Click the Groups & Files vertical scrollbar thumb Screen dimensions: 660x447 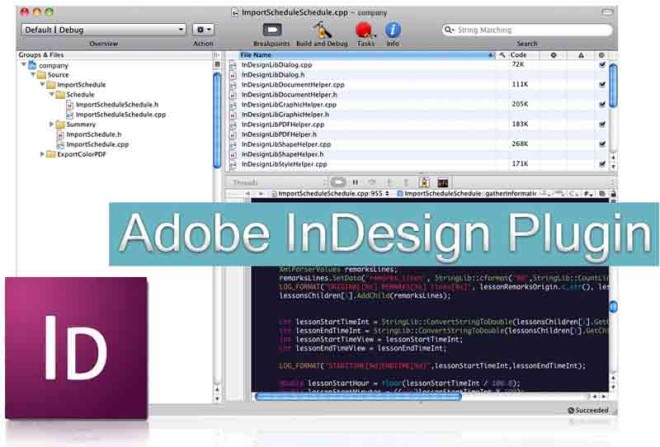click(217, 121)
